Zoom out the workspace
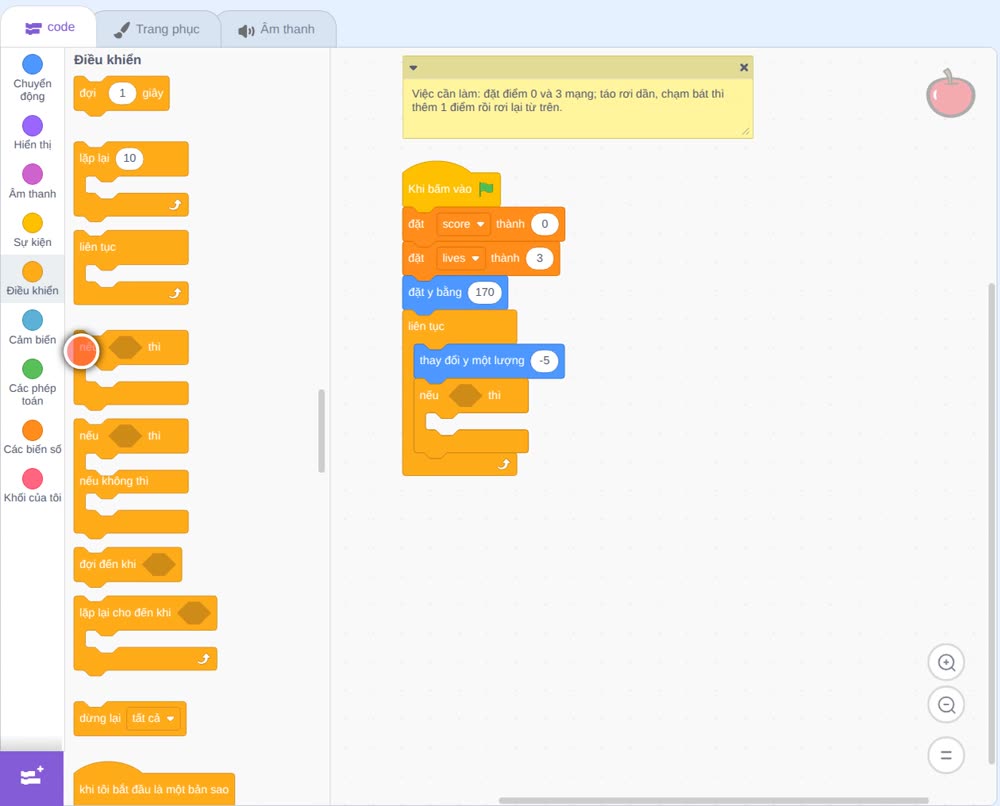1000x806 pixels. click(946, 705)
